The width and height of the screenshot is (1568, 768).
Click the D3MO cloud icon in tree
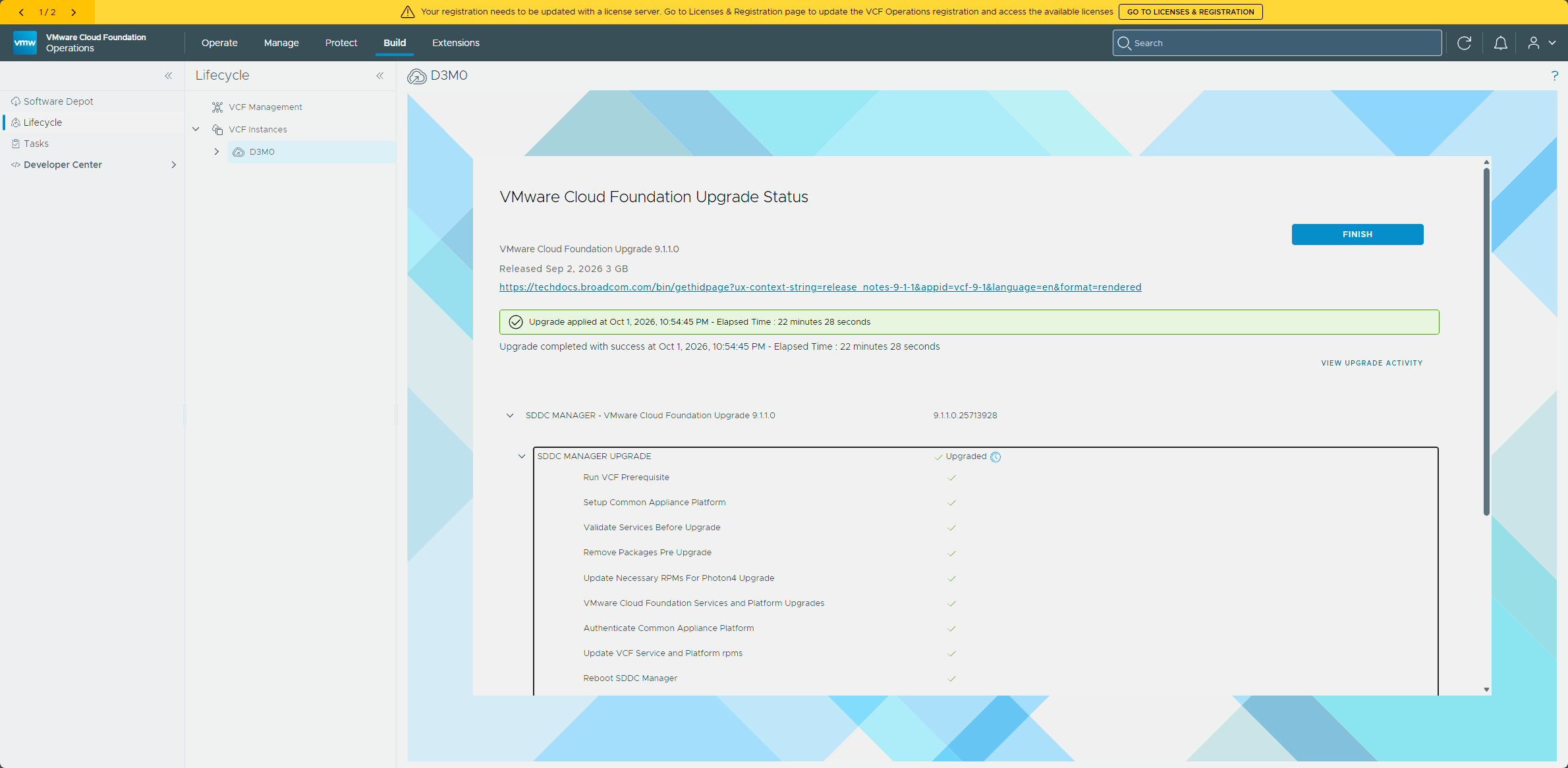(x=238, y=152)
